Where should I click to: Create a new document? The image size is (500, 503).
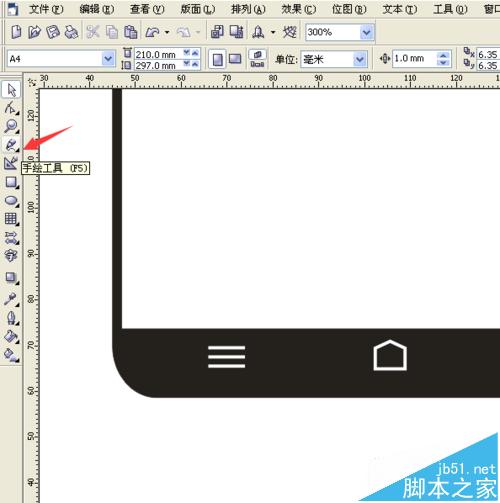coord(16,32)
